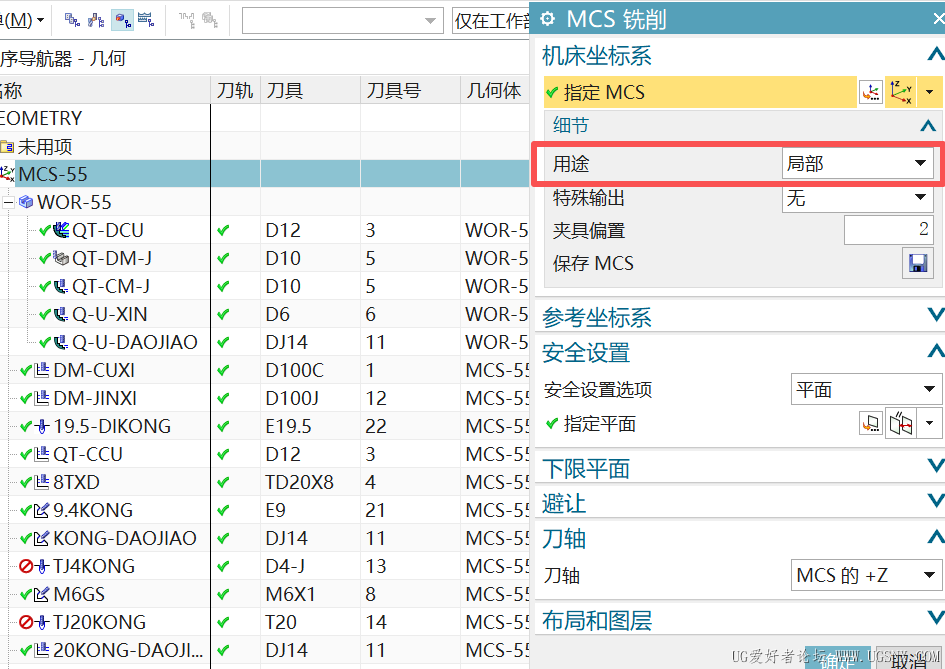Select the DM-JINXI operation row
The width and height of the screenshot is (945, 669).
point(264,398)
